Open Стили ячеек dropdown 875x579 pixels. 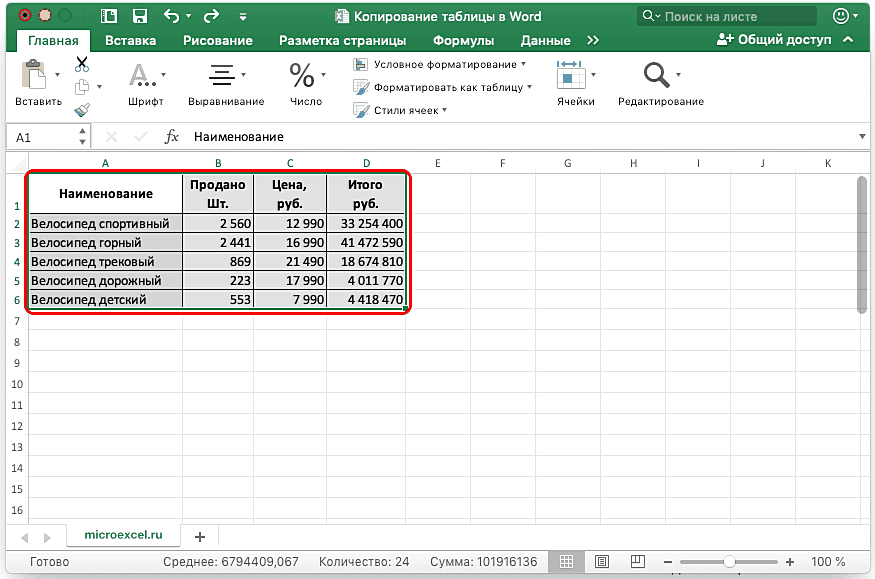[400, 110]
